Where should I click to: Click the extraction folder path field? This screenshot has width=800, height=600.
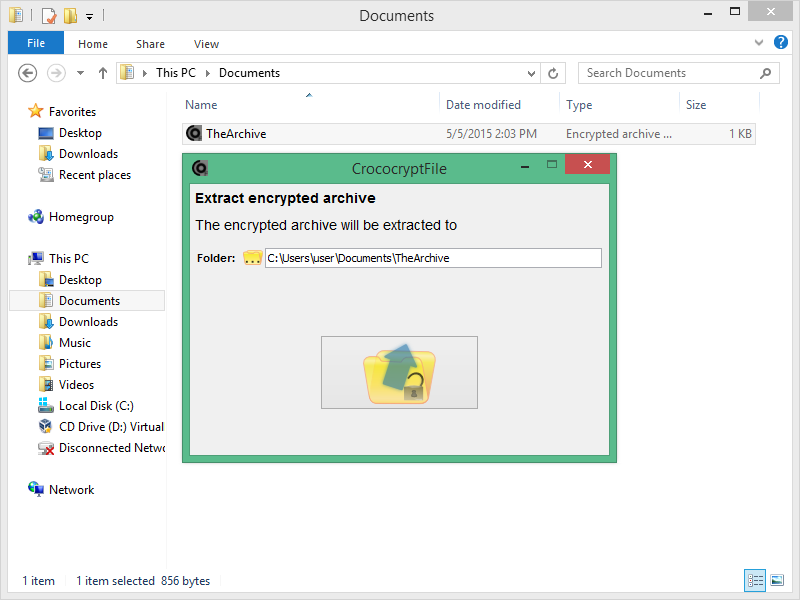(432, 258)
